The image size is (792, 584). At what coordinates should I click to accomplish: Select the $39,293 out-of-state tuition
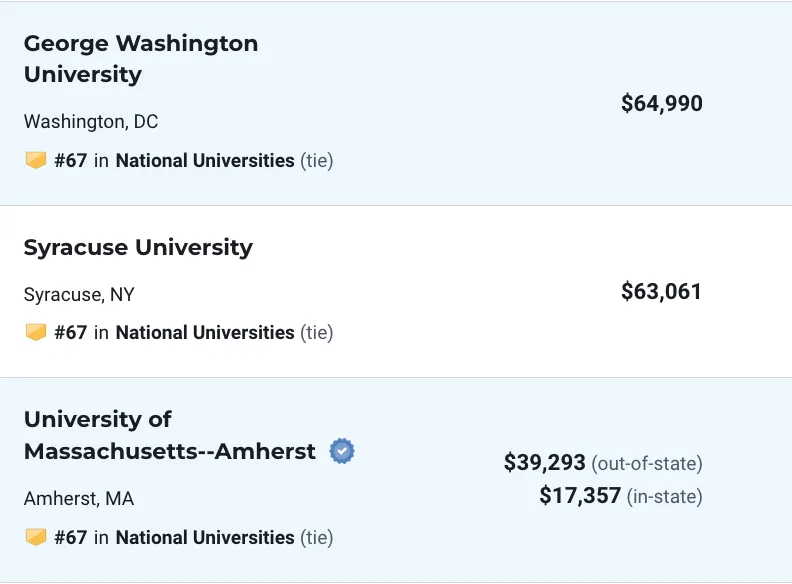click(x=544, y=462)
